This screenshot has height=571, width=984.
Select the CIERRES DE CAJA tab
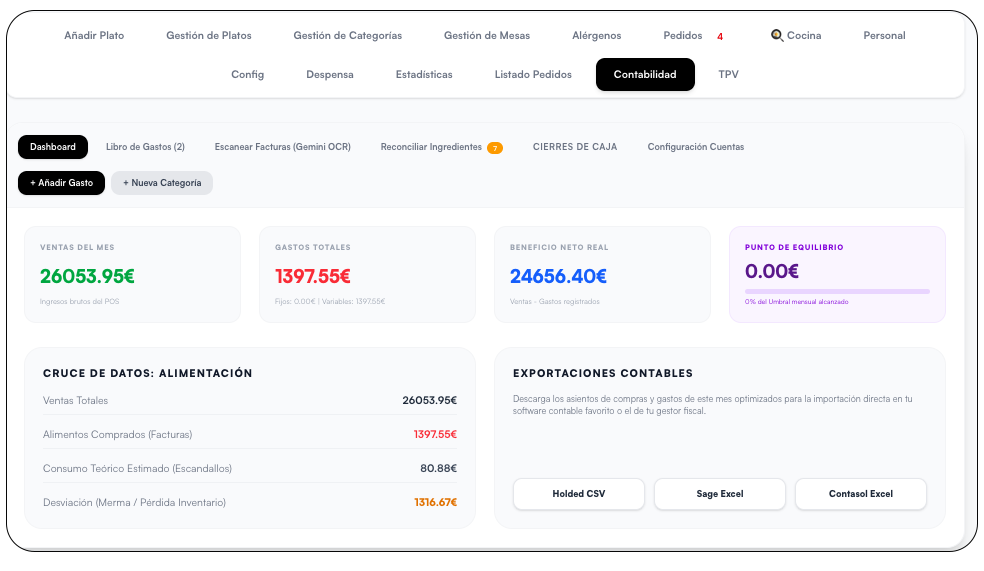click(575, 147)
